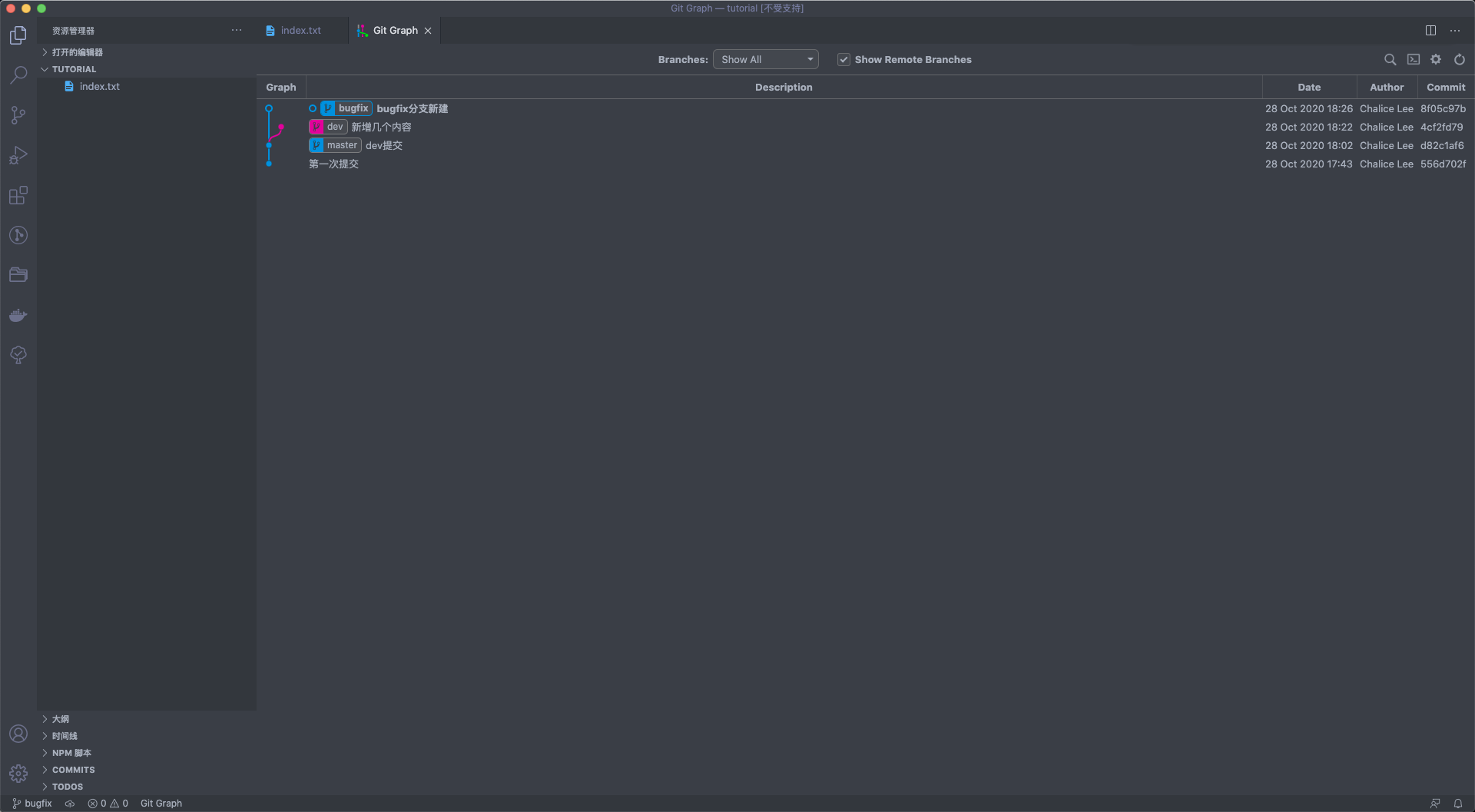Image resolution: width=1475 pixels, height=812 pixels.
Task: Open index.txt file in explorer tree
Action: (99, 86)
